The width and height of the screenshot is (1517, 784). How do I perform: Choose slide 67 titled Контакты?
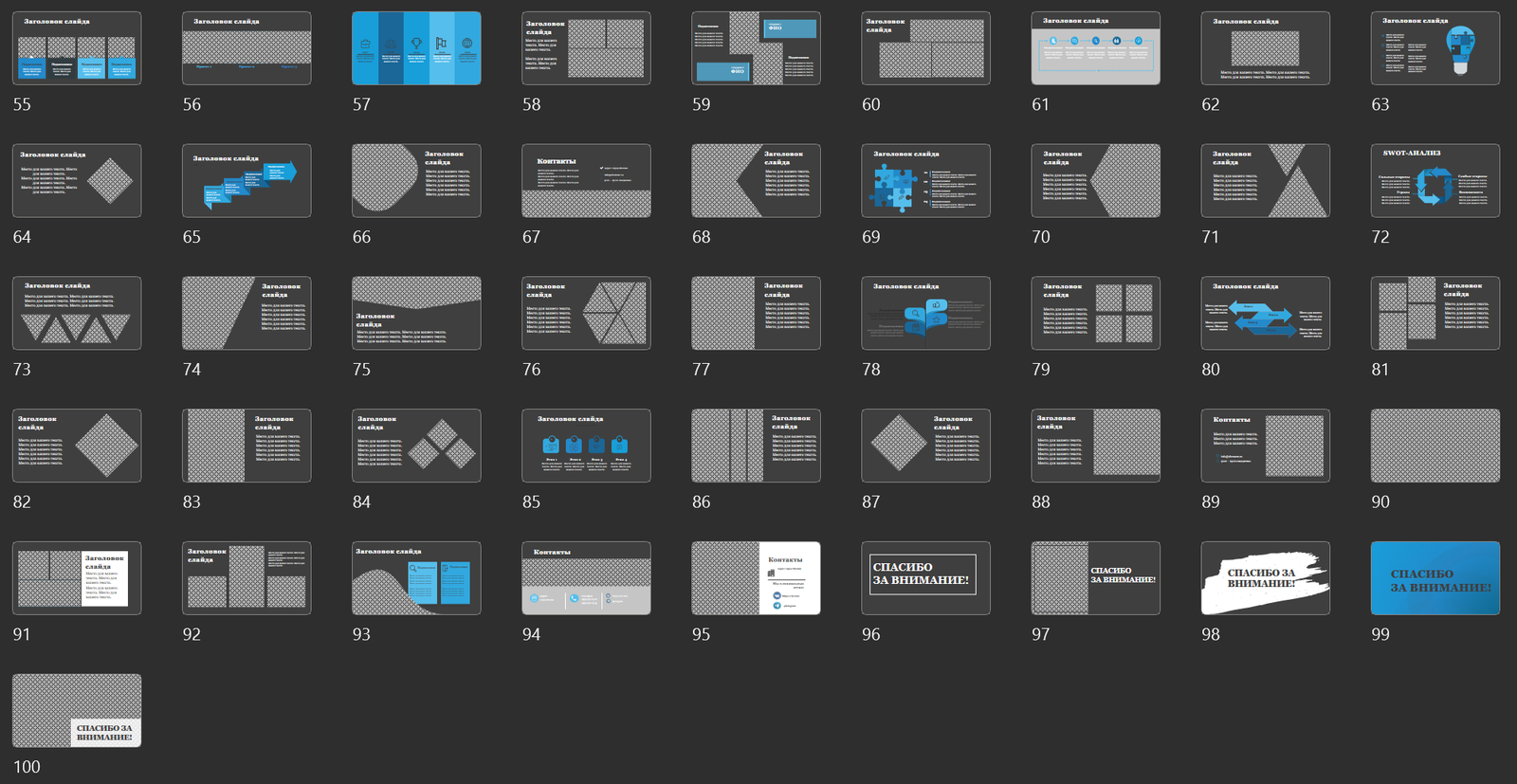(x=586, y=181)
